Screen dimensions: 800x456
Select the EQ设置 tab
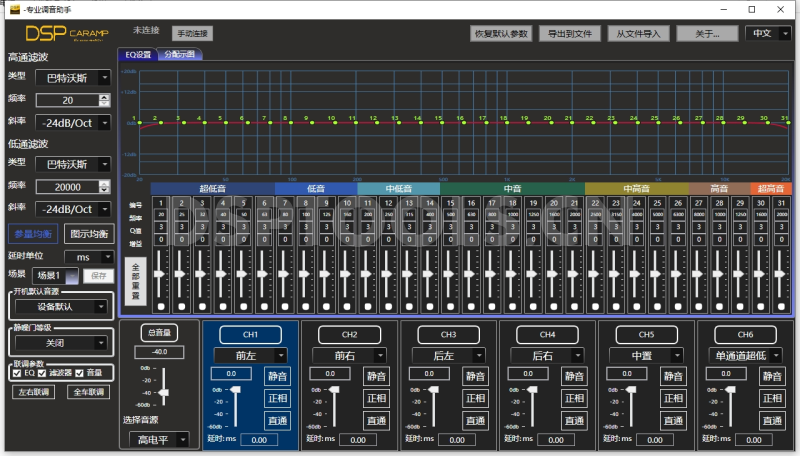click(137, 55)
